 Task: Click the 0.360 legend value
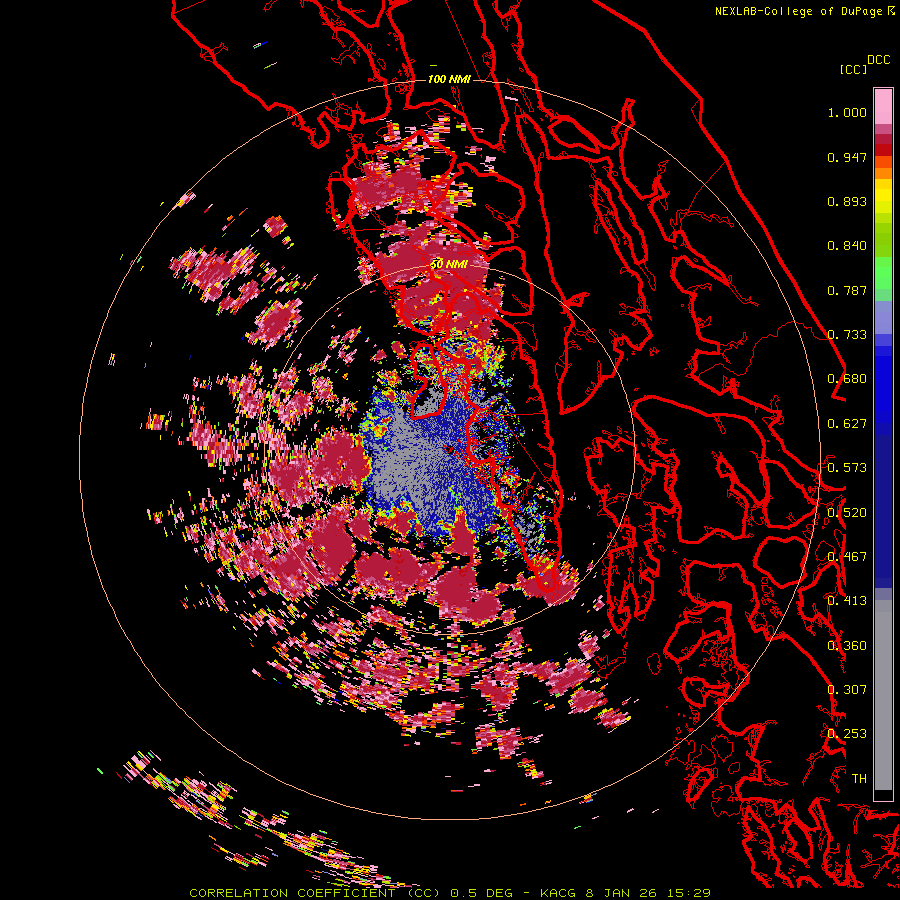click(x=847, y=646)
